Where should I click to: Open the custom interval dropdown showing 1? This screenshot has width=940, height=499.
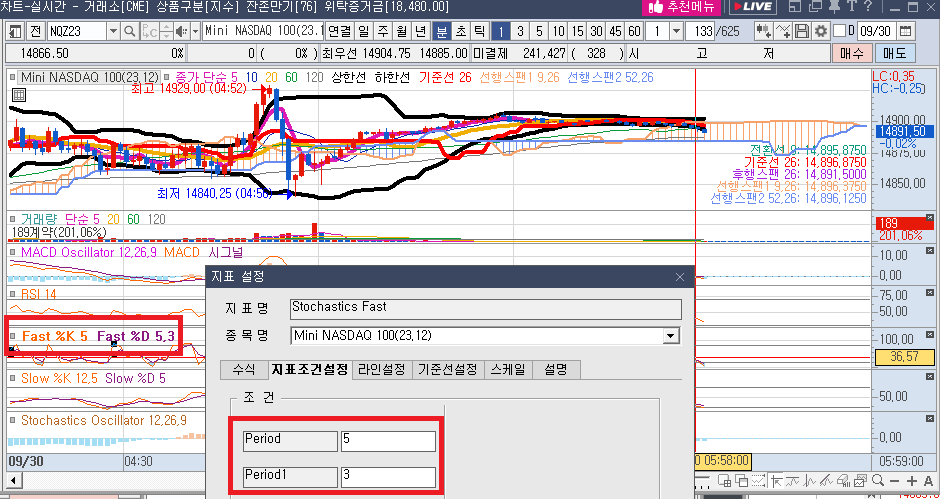(676, 31)
